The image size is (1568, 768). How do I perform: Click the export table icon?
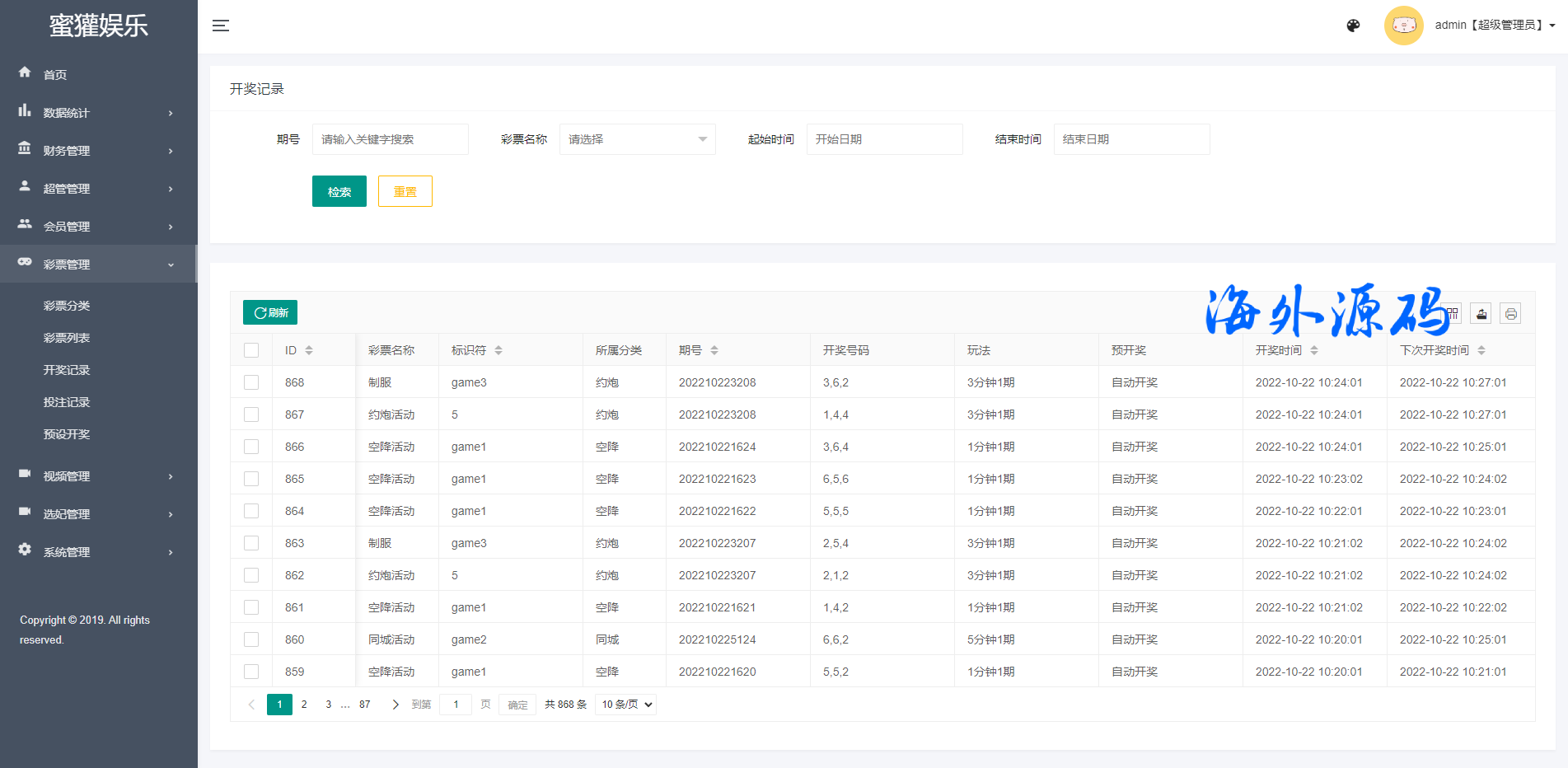click(x=1481, y=314)
